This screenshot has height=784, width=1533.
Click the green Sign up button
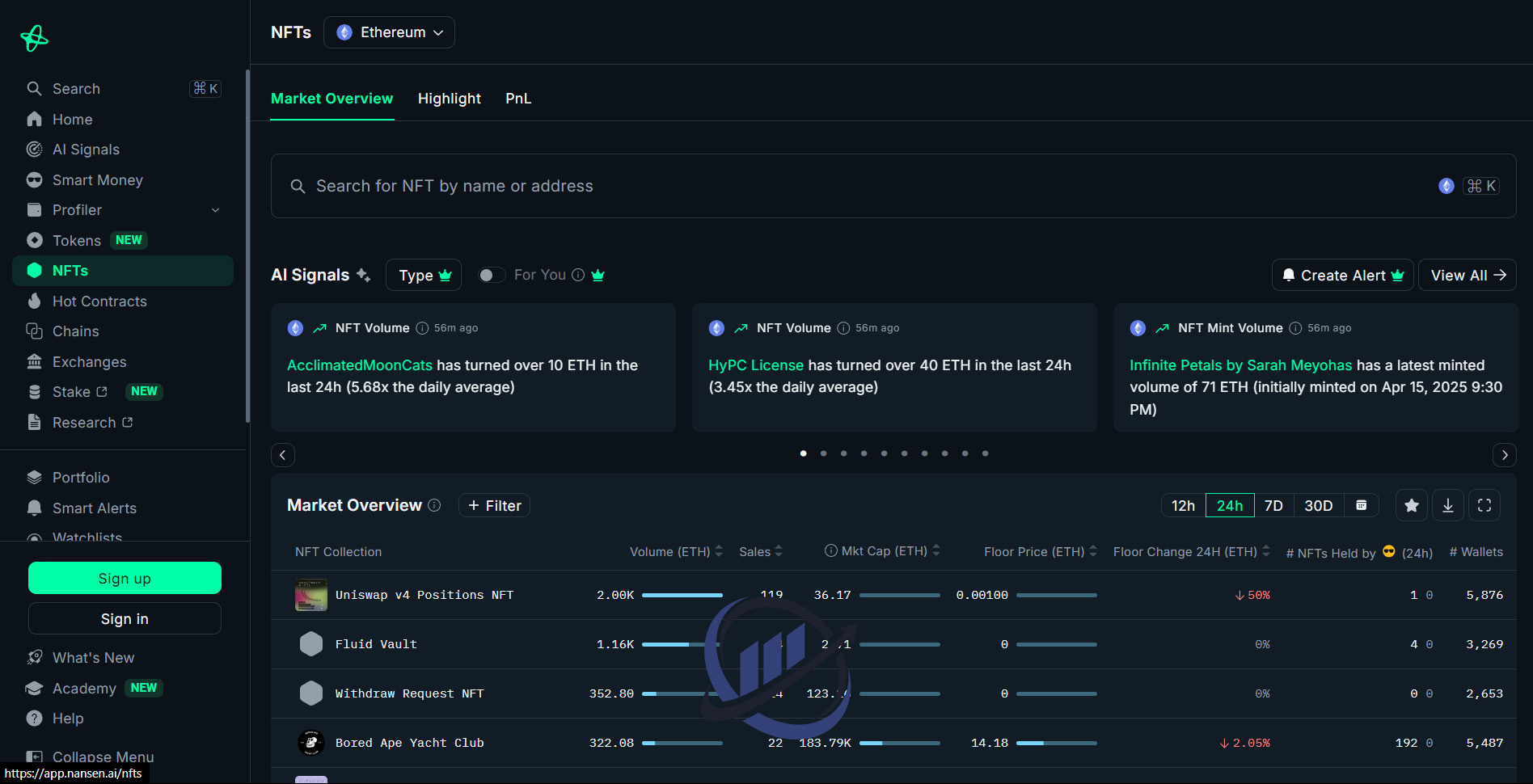125,578
